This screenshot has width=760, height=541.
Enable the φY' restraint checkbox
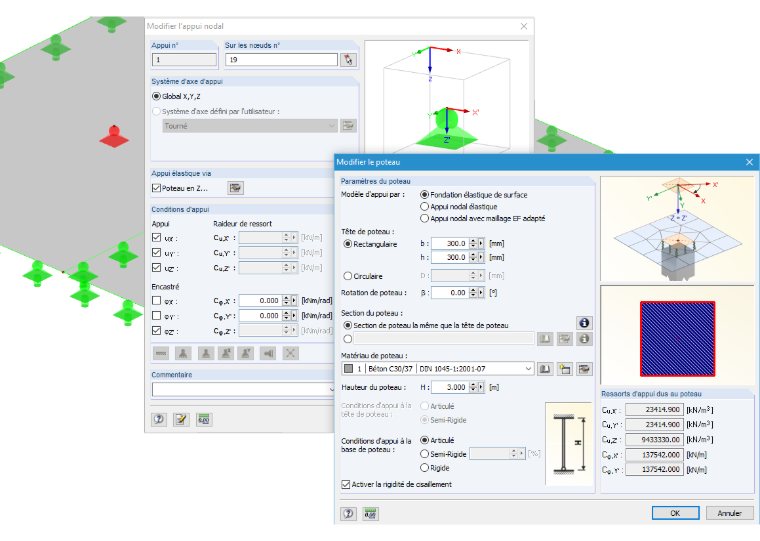156,316
